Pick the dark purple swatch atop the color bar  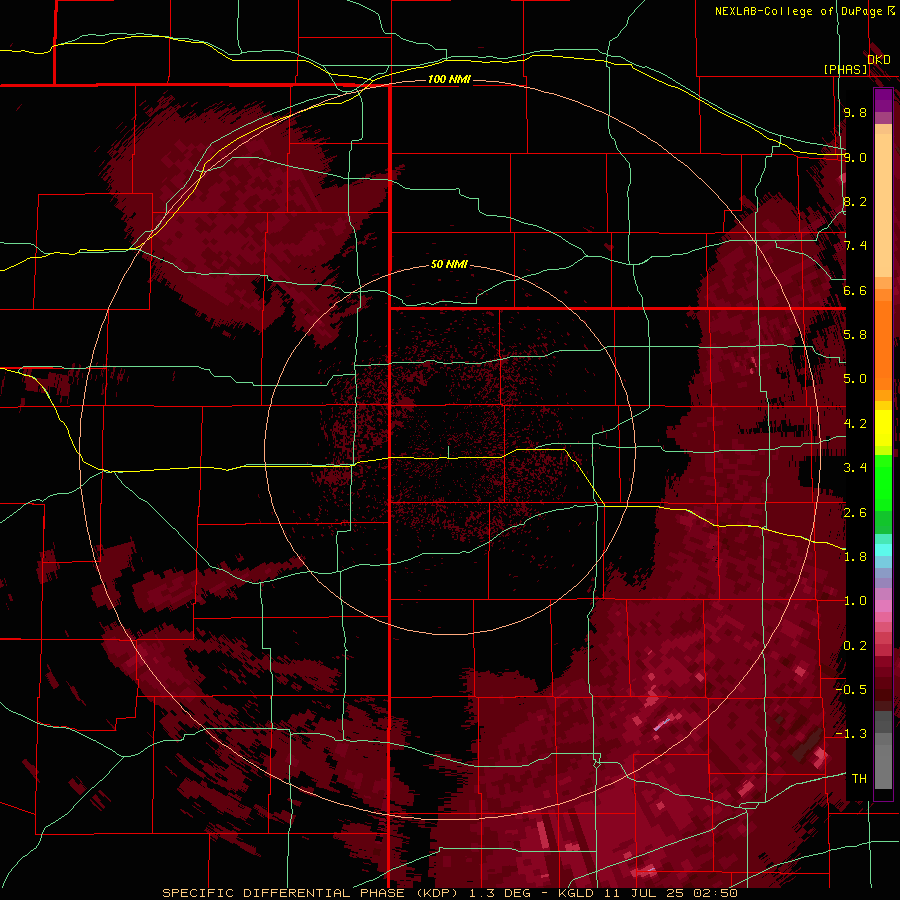tap(883, 100)
